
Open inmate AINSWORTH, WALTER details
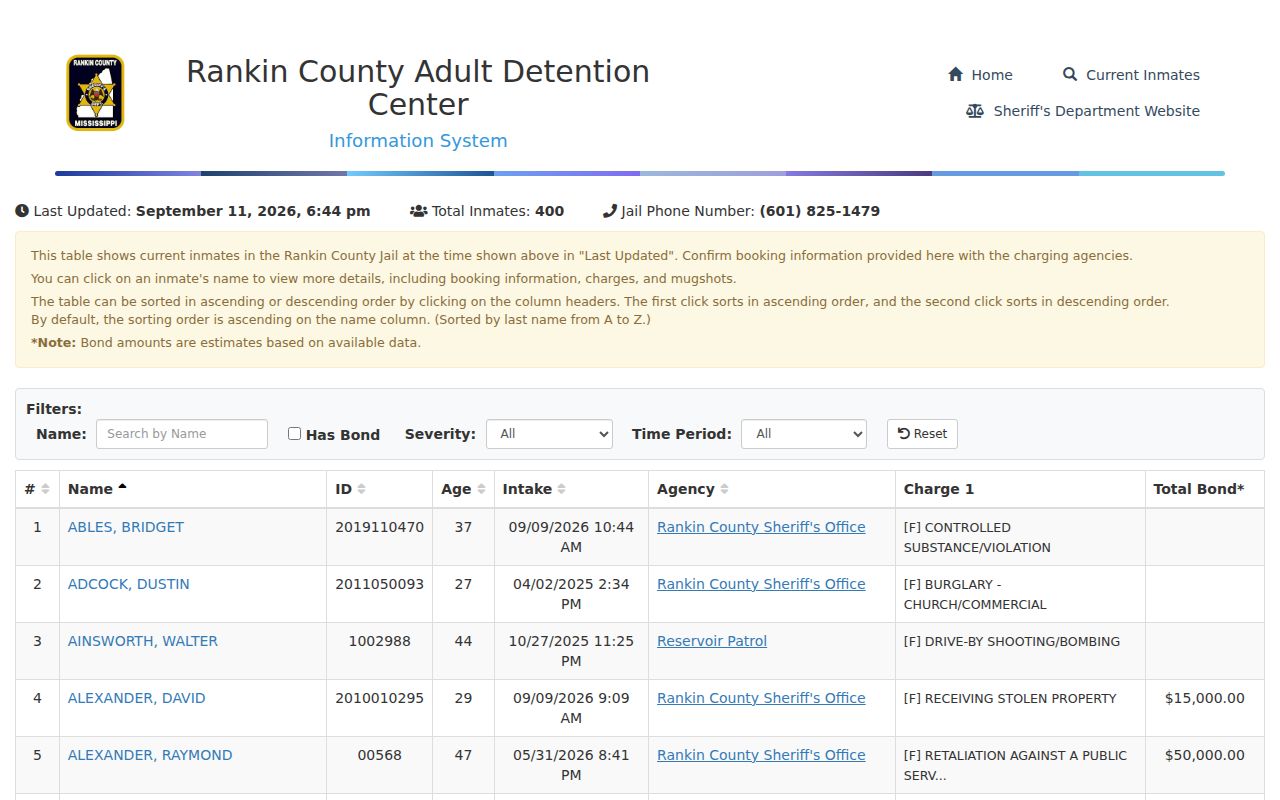coord(143,641)
